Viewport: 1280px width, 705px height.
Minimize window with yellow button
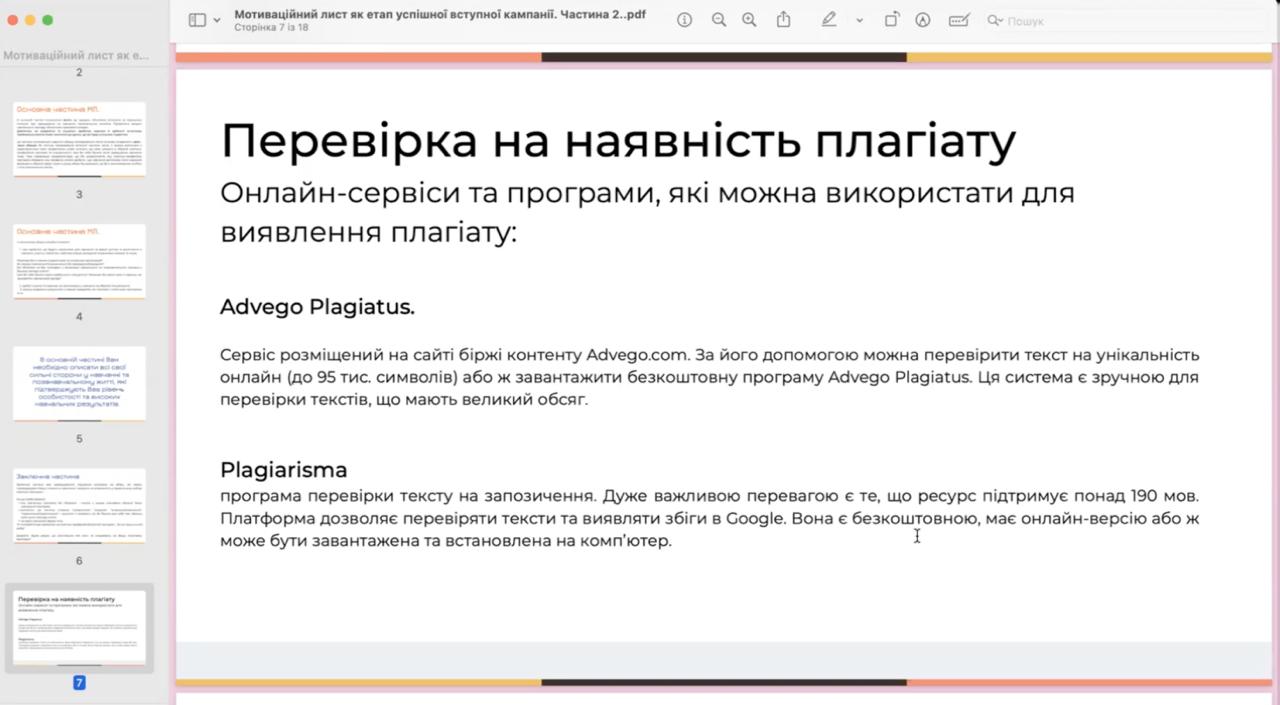click(30, 20)
